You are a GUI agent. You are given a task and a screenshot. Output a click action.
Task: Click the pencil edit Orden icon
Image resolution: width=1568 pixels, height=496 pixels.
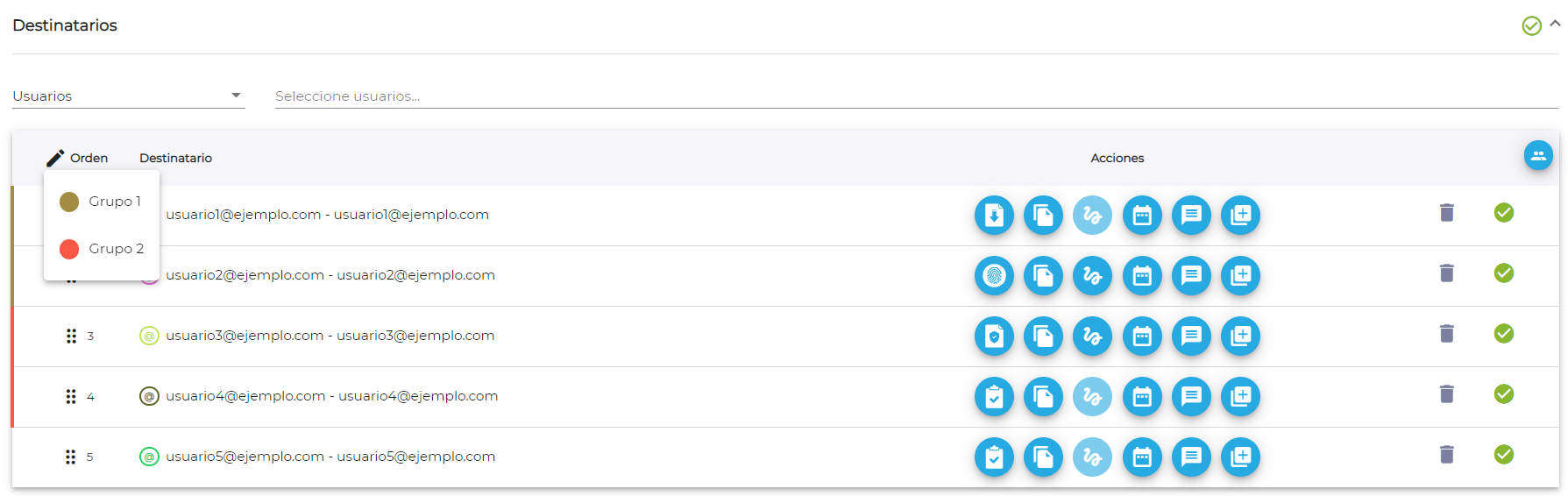pyautogui.click(x=55, y=159)
